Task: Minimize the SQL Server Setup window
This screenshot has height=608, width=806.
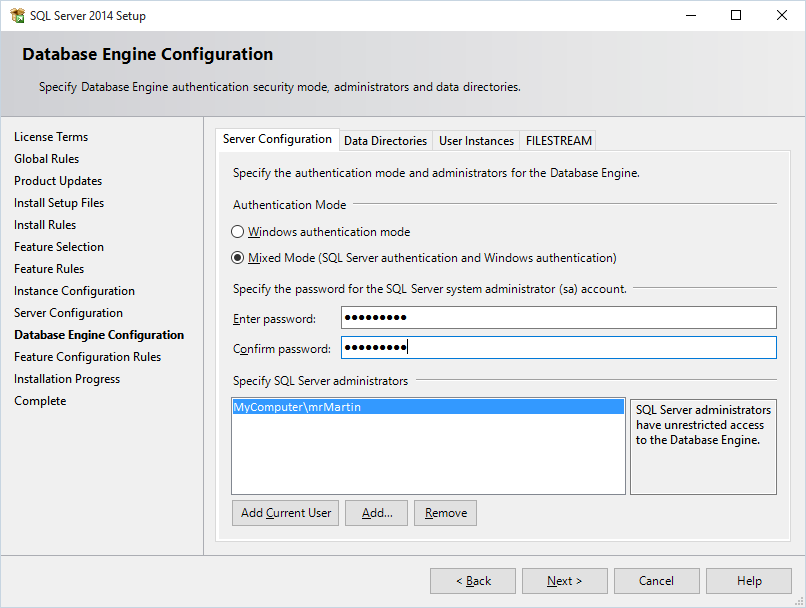Action: [691, 15]
